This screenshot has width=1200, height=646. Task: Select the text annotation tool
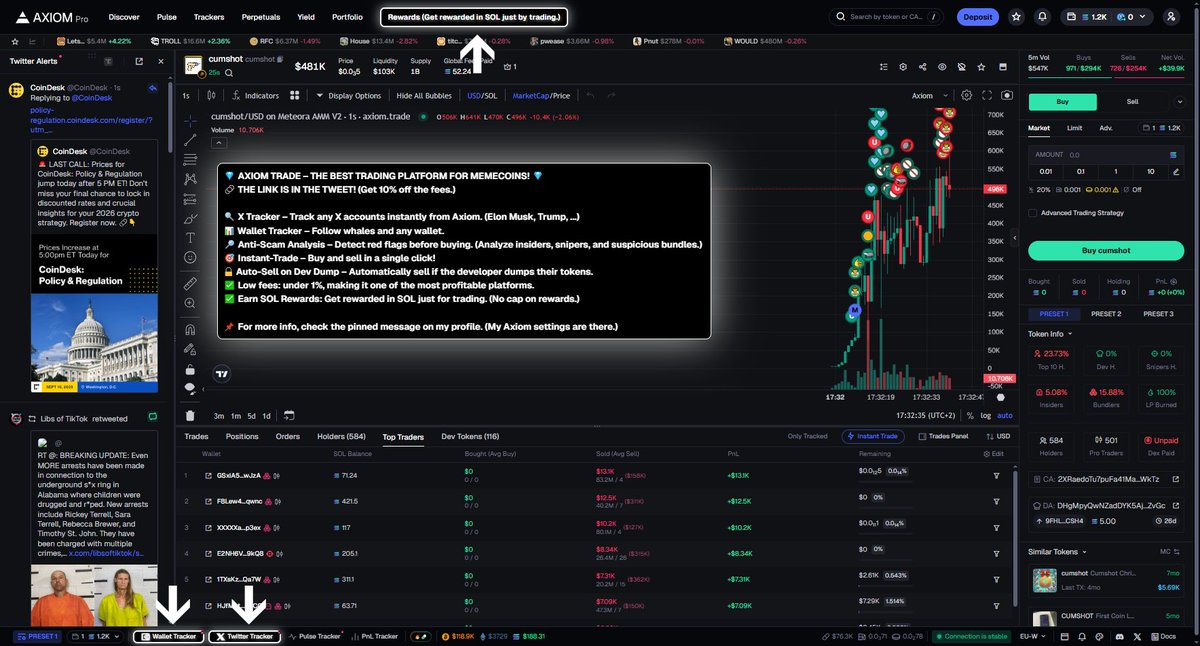click(190, 238)
